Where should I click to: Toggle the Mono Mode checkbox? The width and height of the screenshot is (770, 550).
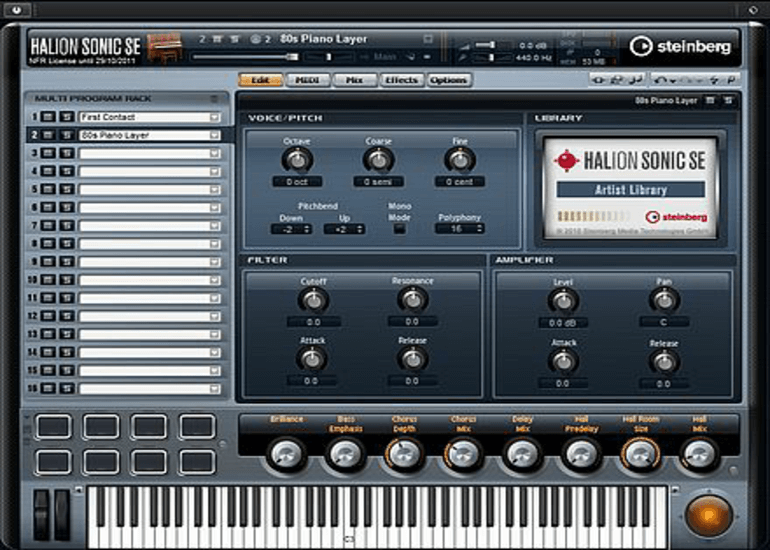point(399,228)
